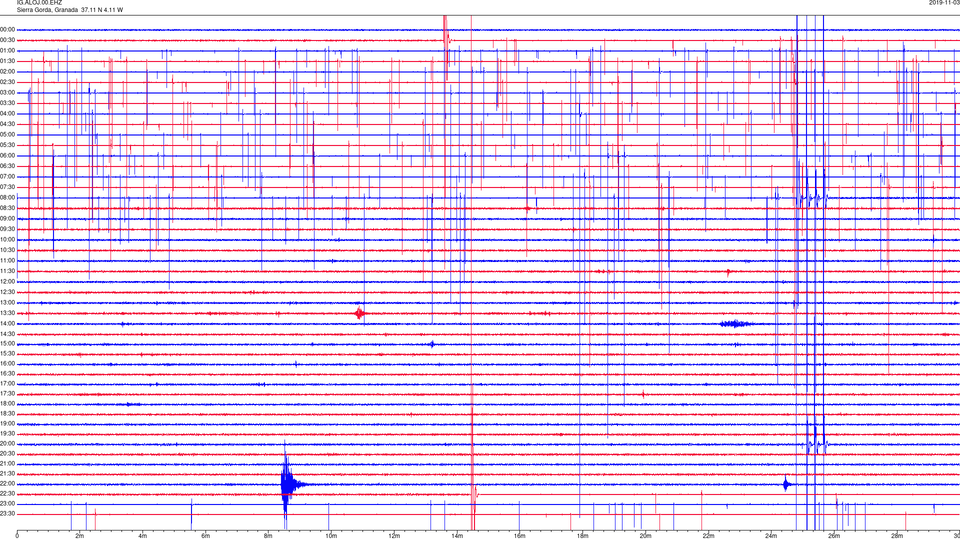Click the 20m tick label on time axis
The width and height of the screenshot is (960, 540).
coord(645,536)
